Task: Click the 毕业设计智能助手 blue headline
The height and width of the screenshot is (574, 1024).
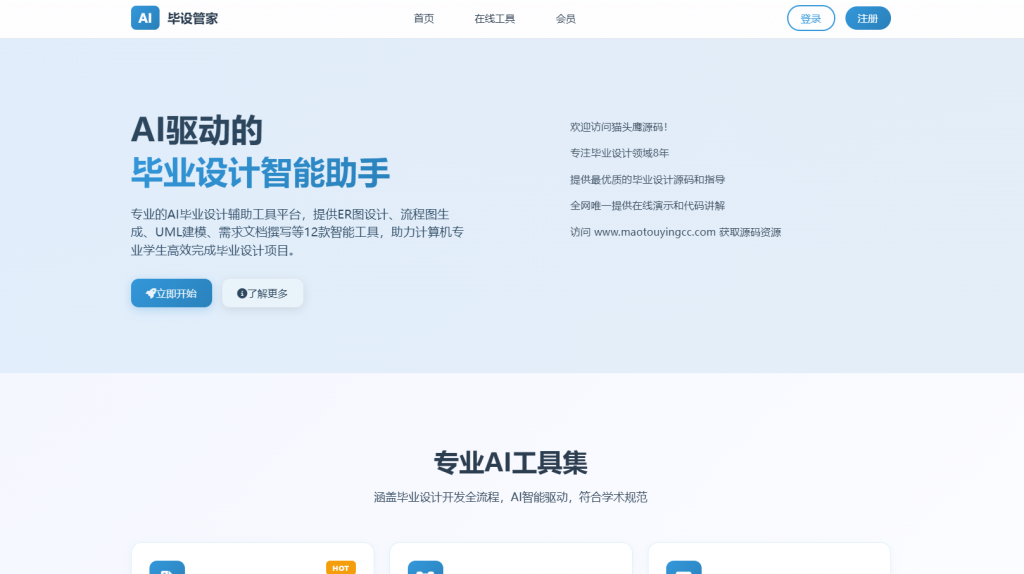Action: tap(260, 173)
